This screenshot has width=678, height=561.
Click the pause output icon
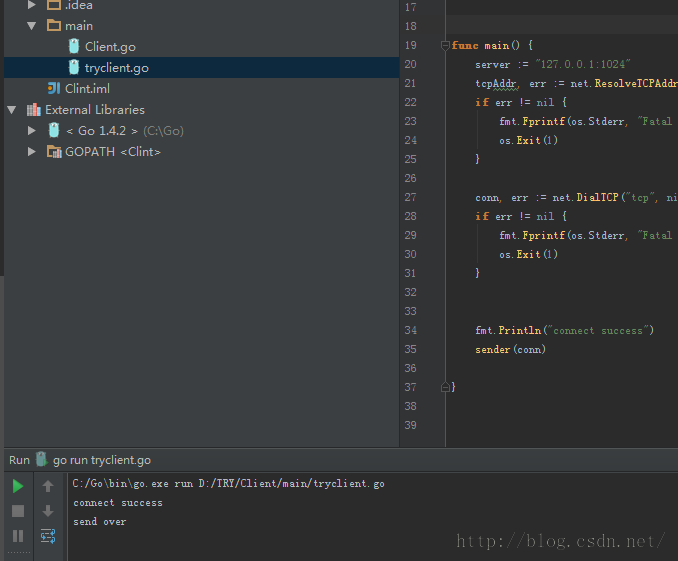[18, 536]
